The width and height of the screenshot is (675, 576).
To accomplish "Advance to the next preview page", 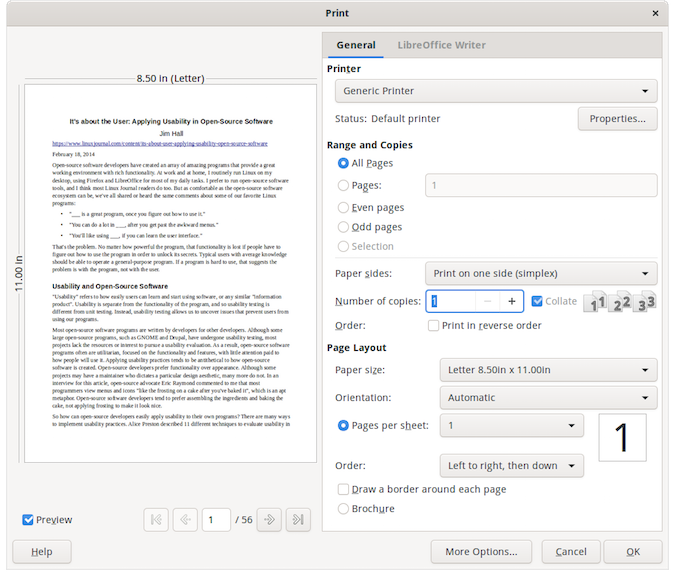I will 269,519.
